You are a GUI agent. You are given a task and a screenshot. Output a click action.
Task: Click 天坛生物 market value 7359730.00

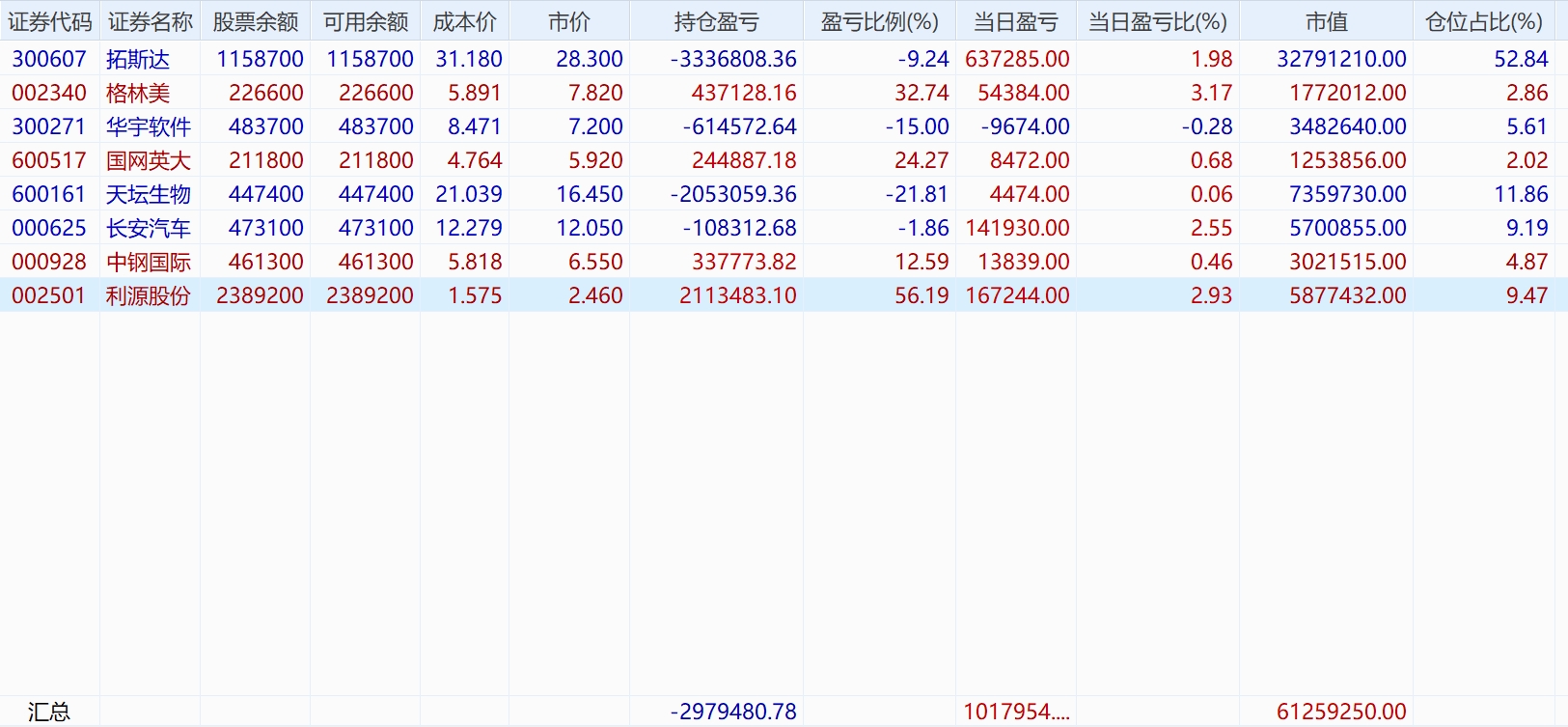coord(1348,194)
